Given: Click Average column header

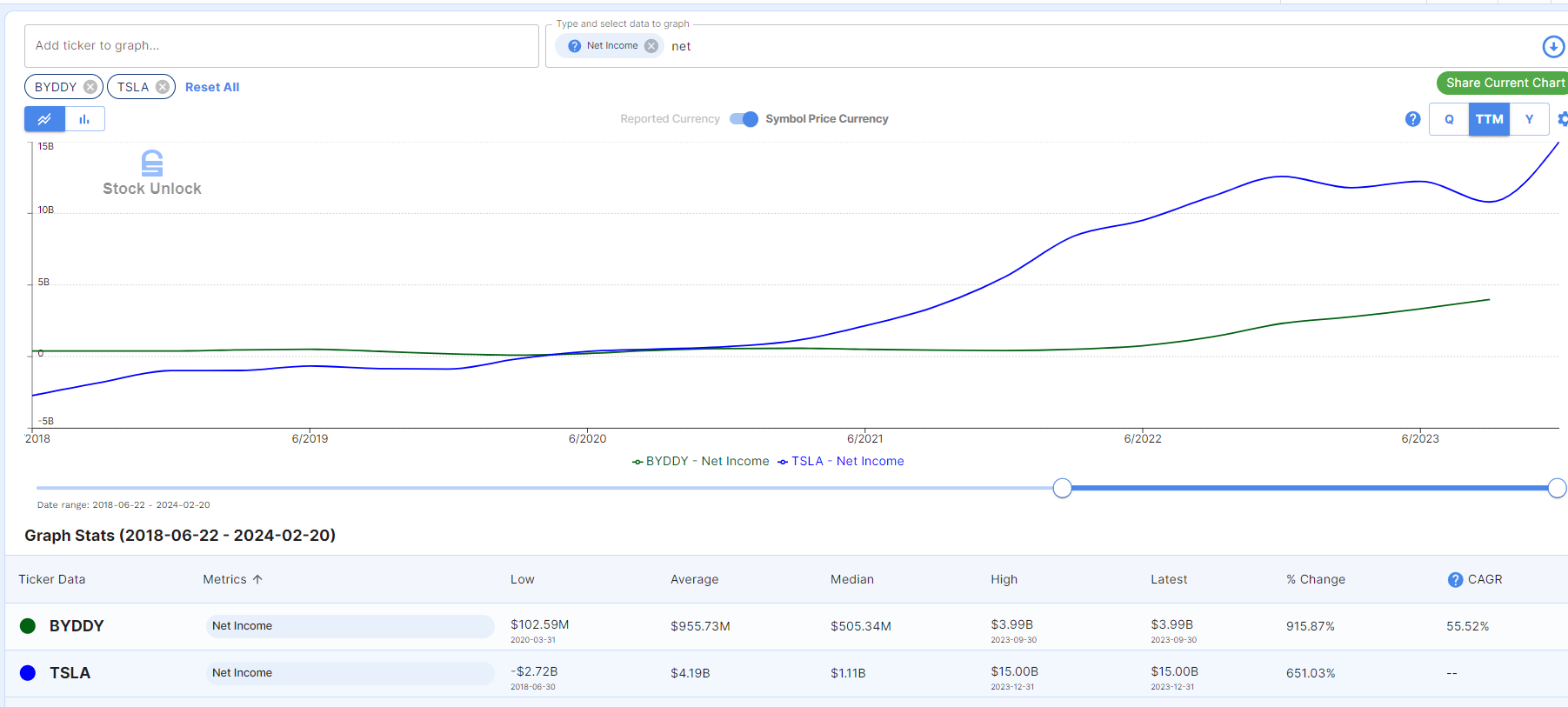Looking at the screenshot, I should pyautogui.click(x=695, y=579).
